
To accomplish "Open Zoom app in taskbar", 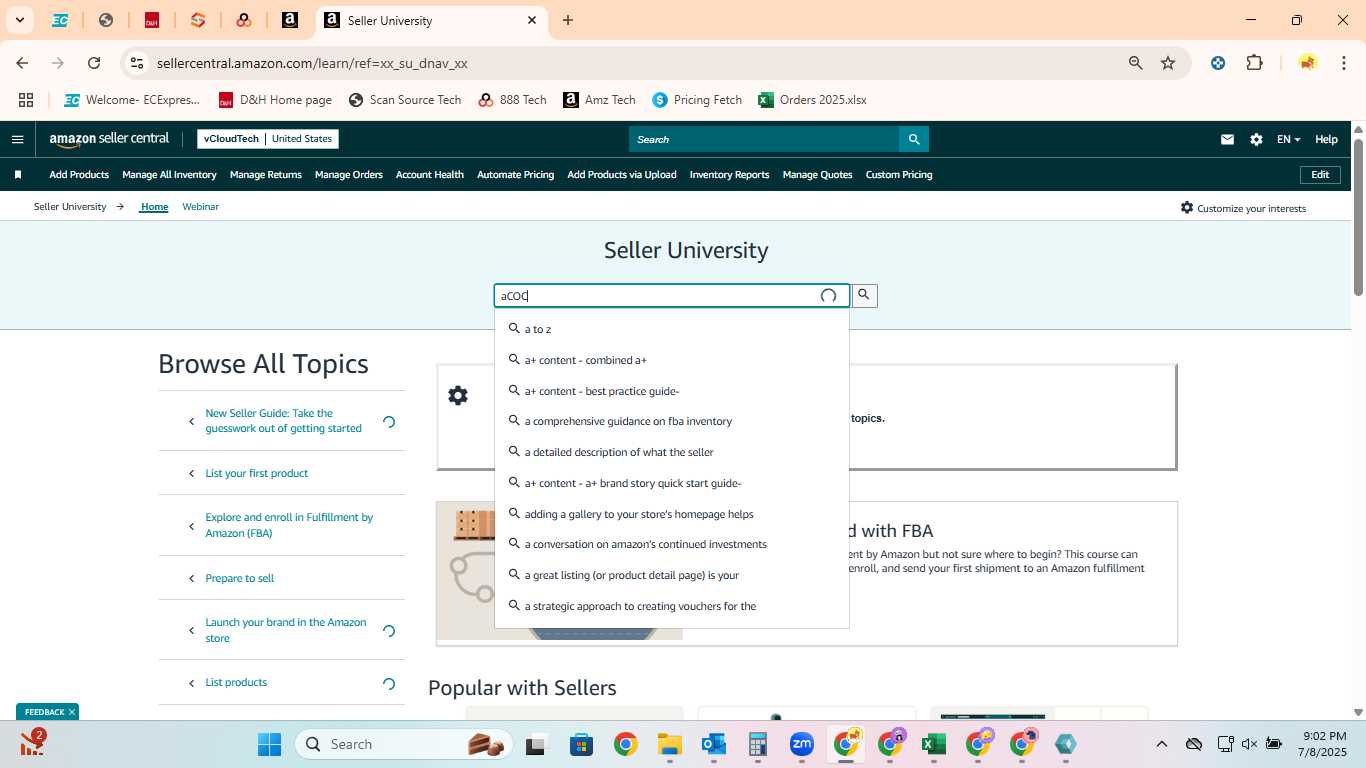I will 802,744.
